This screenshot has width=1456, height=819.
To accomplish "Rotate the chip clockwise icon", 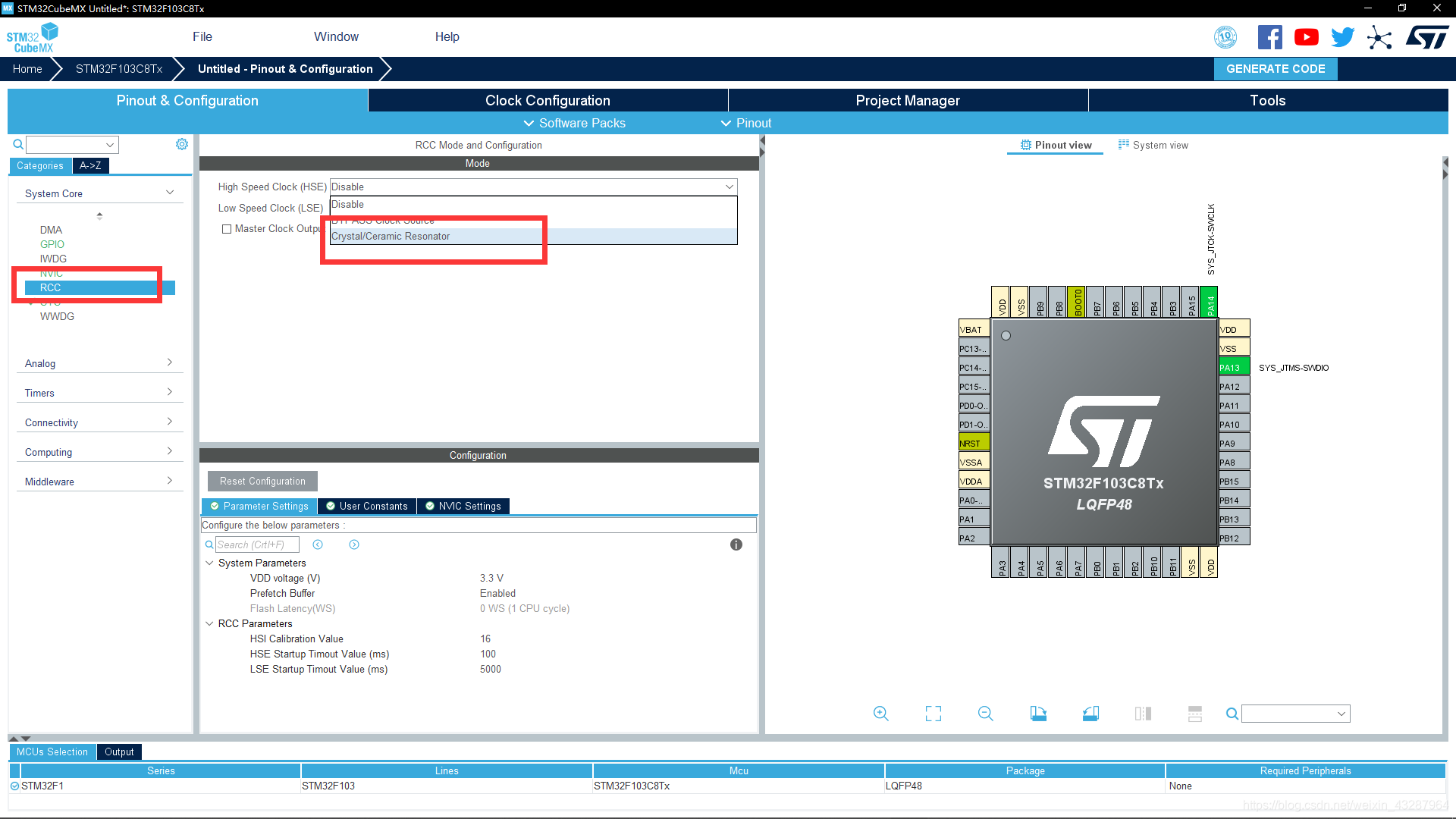I will pyautogui.click(x=1038, y=714).
